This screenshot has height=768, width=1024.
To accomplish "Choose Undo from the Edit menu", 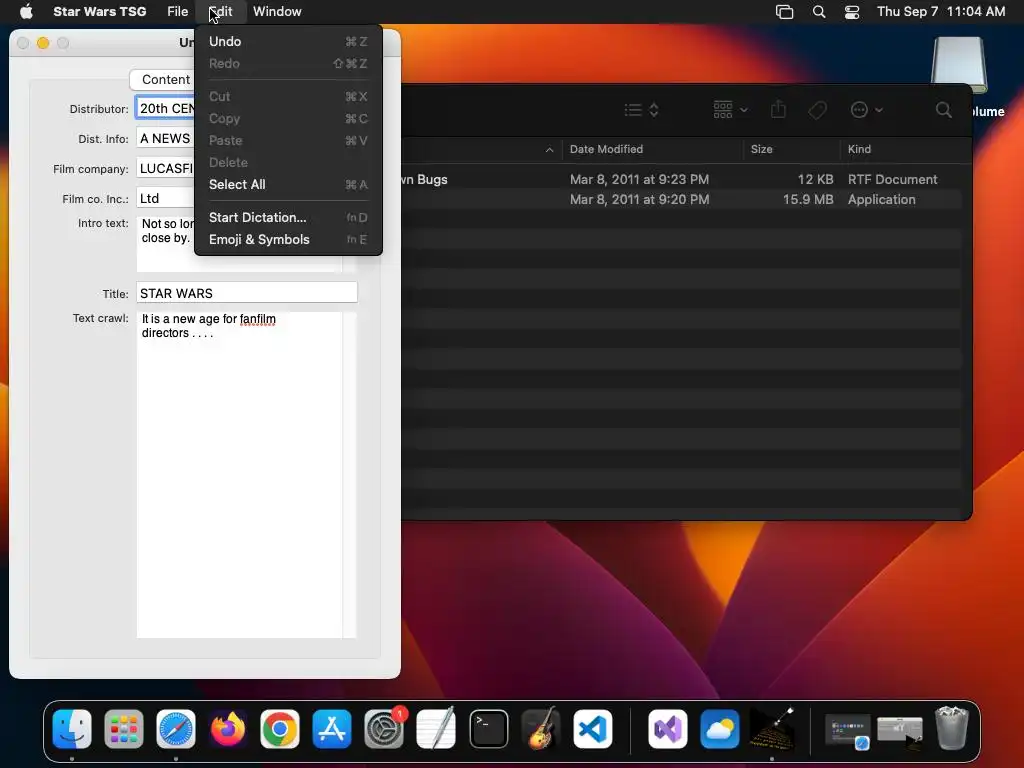I will (288, 41).
